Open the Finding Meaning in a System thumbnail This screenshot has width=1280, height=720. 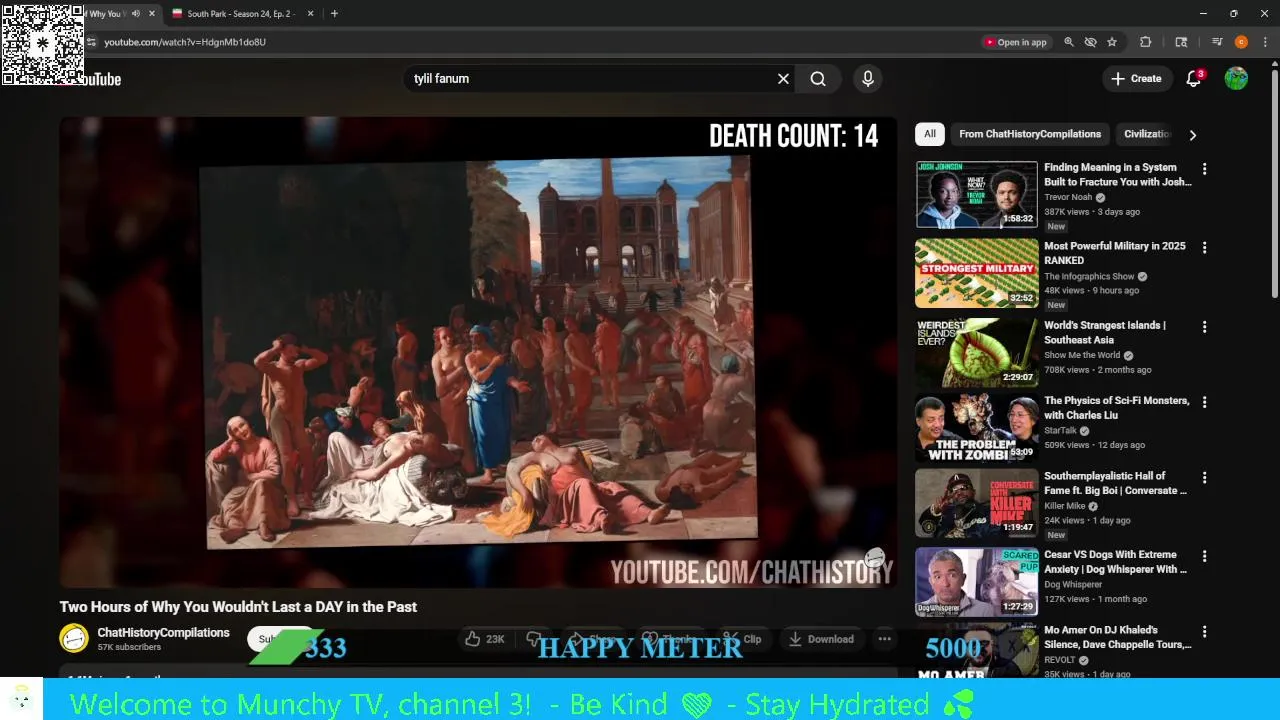coord(977,195)
